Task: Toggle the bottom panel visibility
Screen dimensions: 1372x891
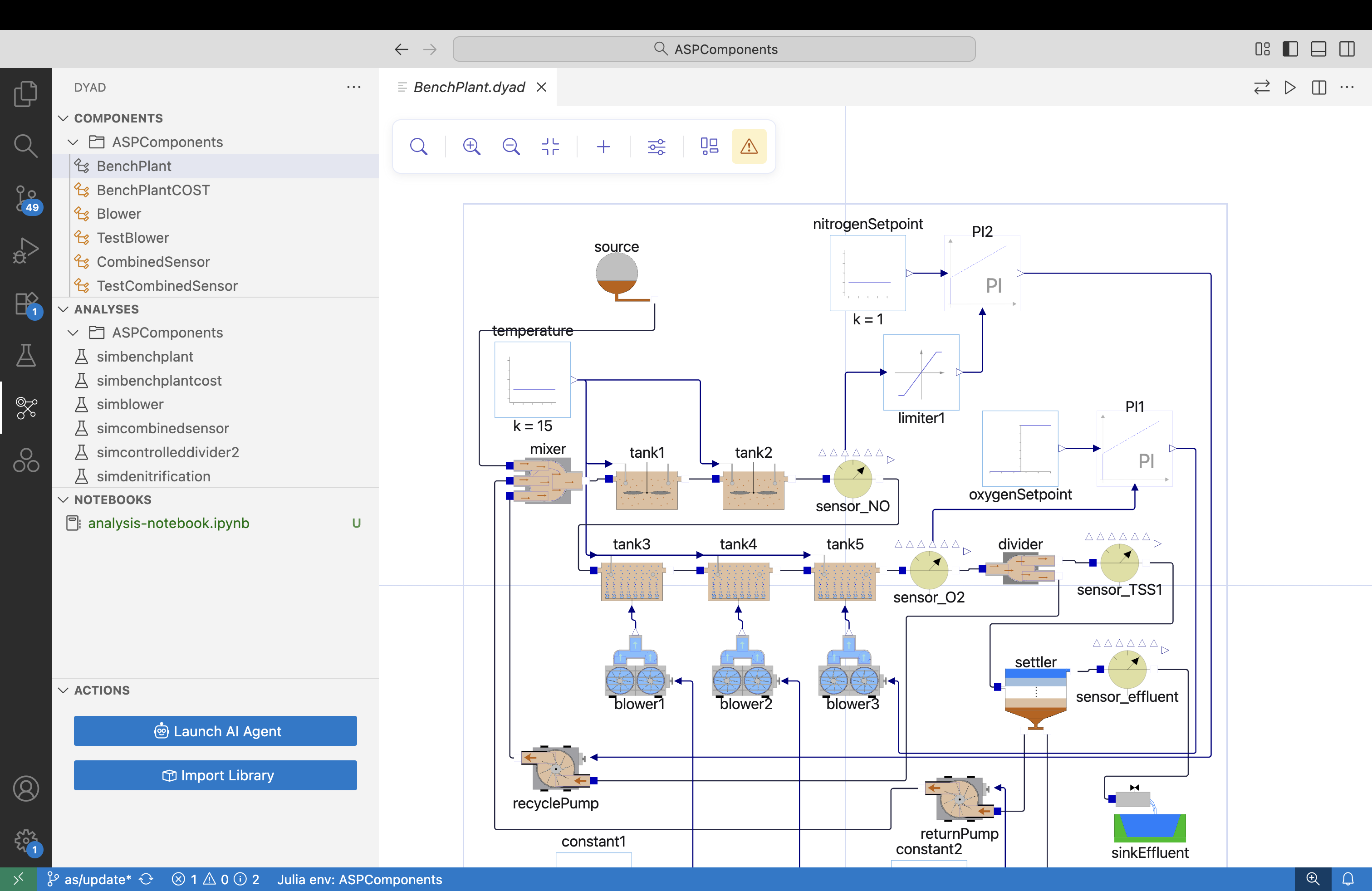Action: (1318, 49)
